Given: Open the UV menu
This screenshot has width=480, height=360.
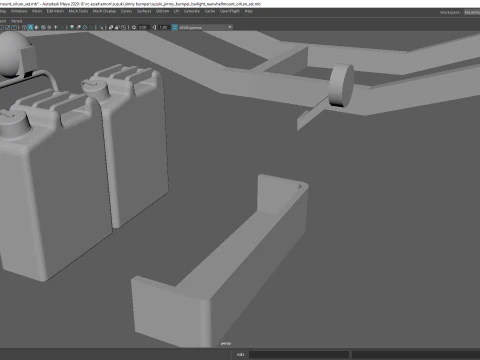Looking at the screenshot, I should tap(176, 11).
